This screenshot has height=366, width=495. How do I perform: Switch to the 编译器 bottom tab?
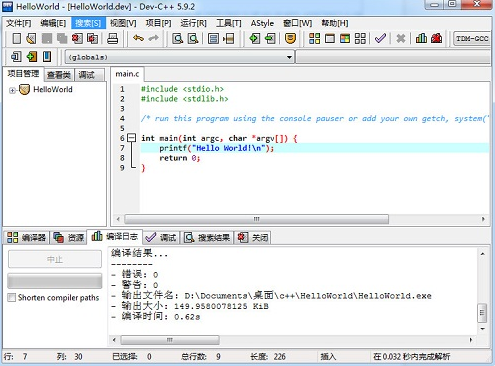(27, 237)
